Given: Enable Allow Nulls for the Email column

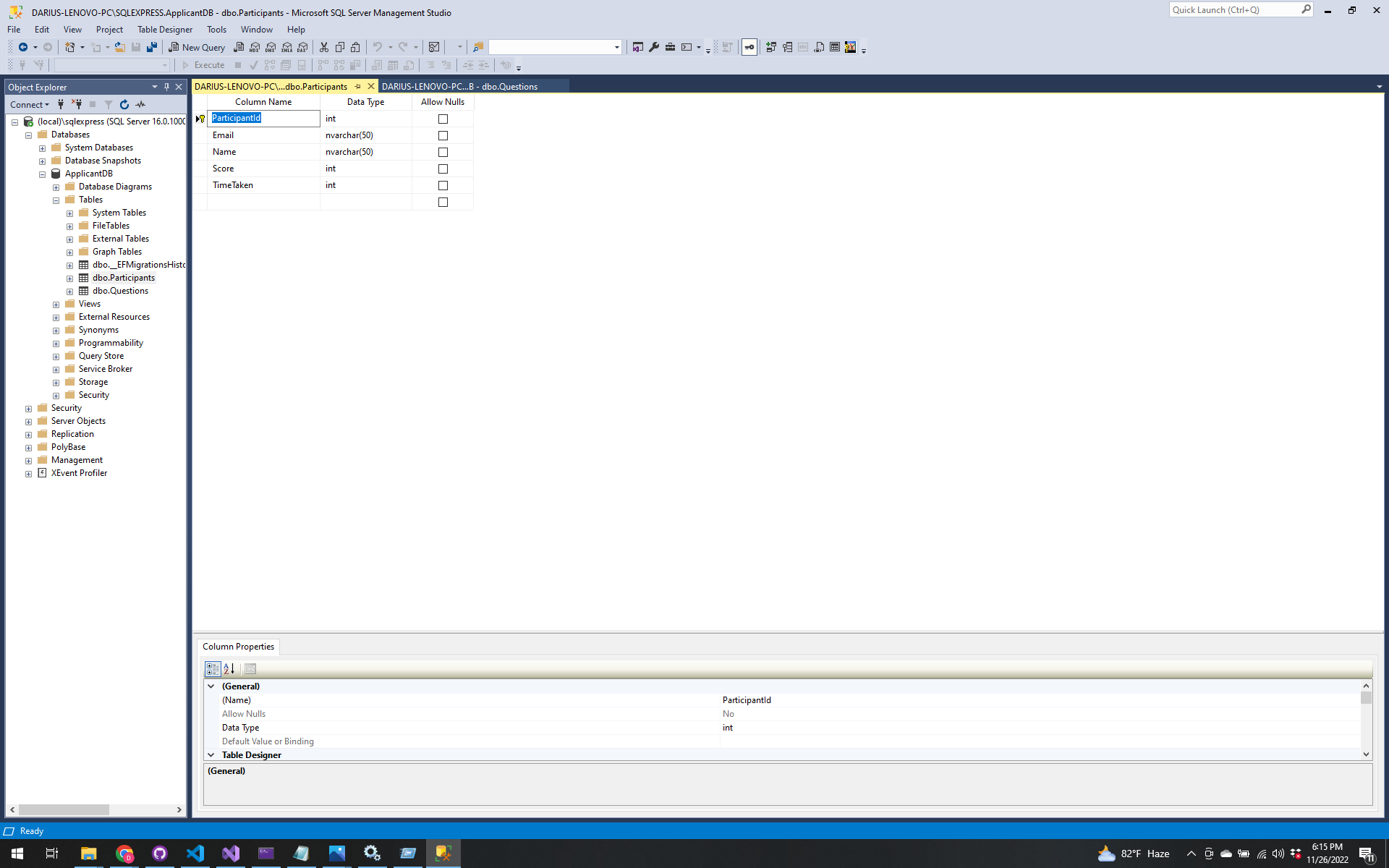Looking at the screenshot, I should coord(443,135).
